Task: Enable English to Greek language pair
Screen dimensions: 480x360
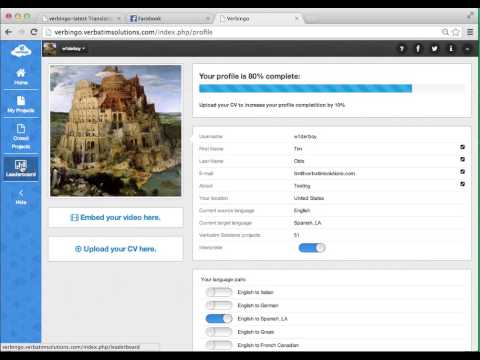Action: (219, 332)
